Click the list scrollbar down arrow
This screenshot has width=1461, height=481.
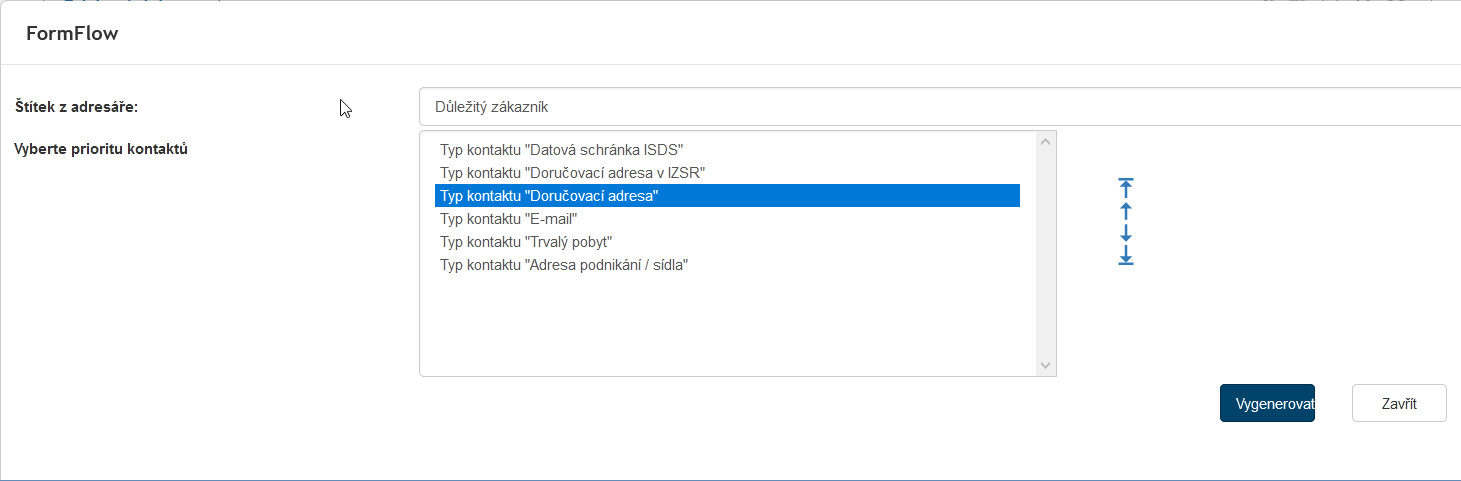(1046, 366)
